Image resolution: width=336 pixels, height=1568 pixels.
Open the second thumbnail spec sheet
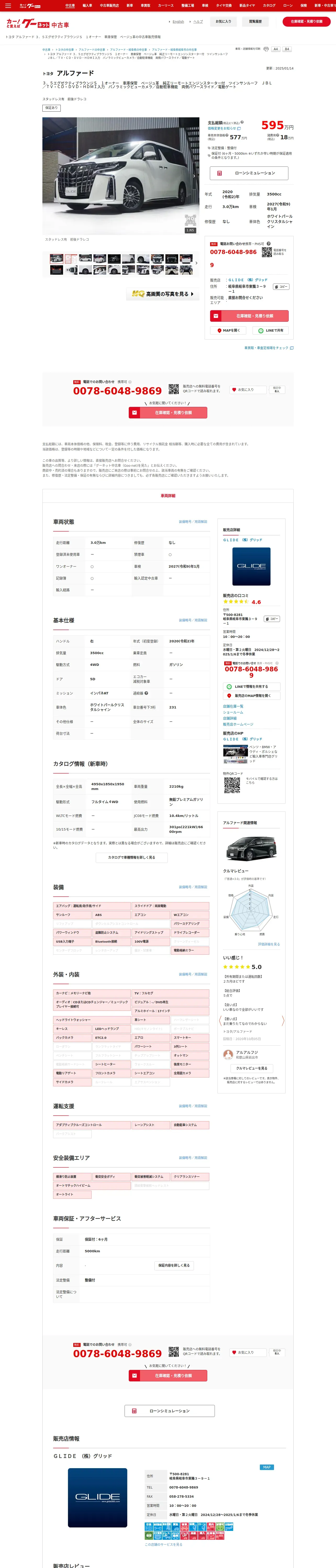71,259
